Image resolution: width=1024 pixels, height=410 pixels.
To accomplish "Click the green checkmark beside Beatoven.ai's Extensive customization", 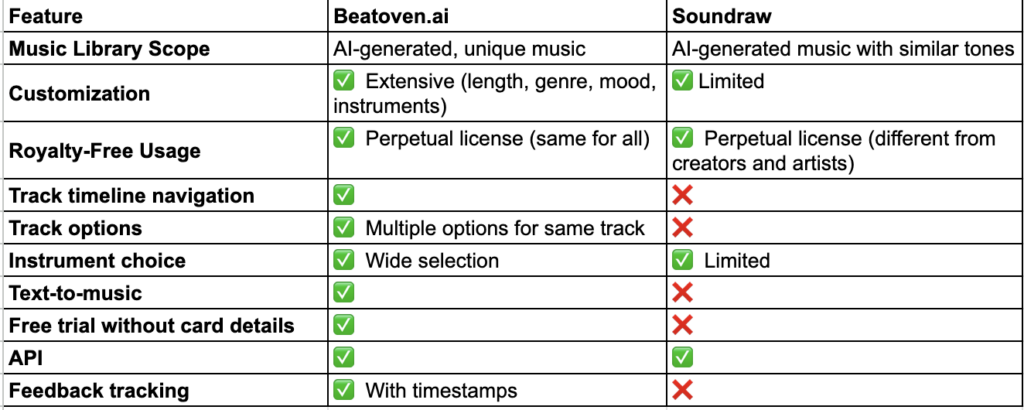I will coord(344,81).
